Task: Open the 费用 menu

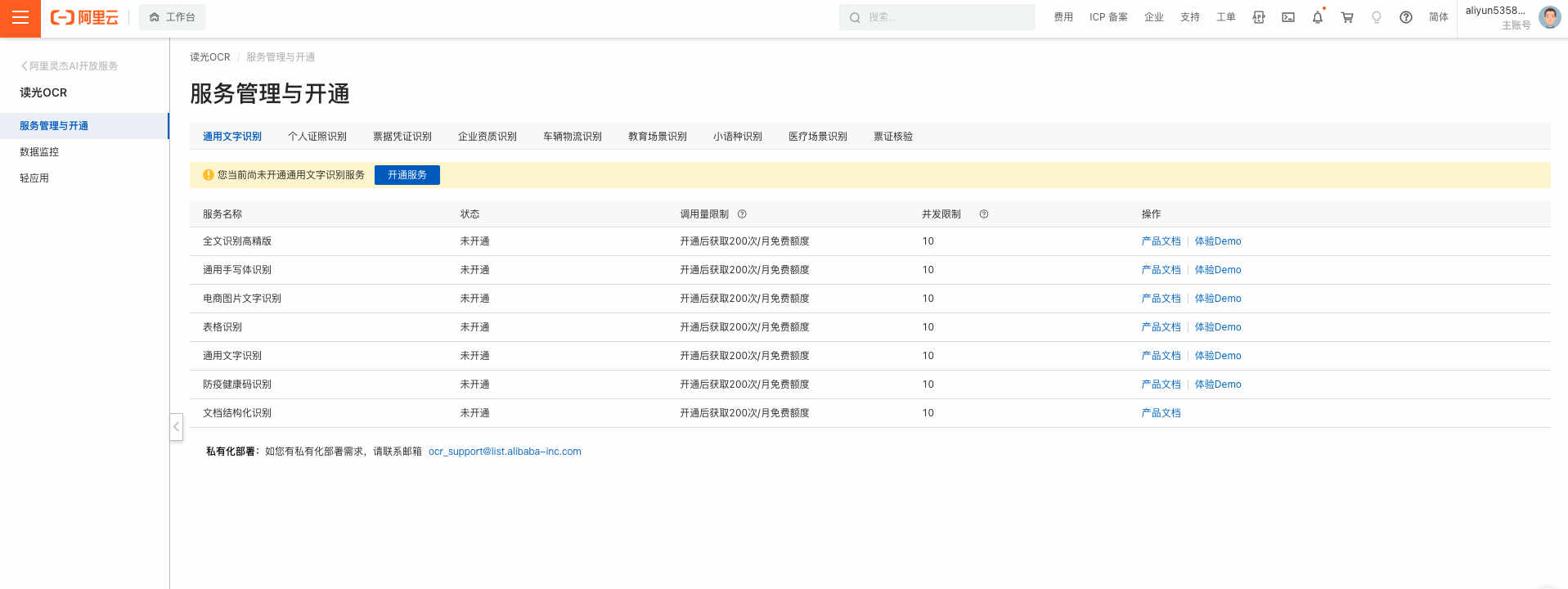Action: click(1063, 17)
